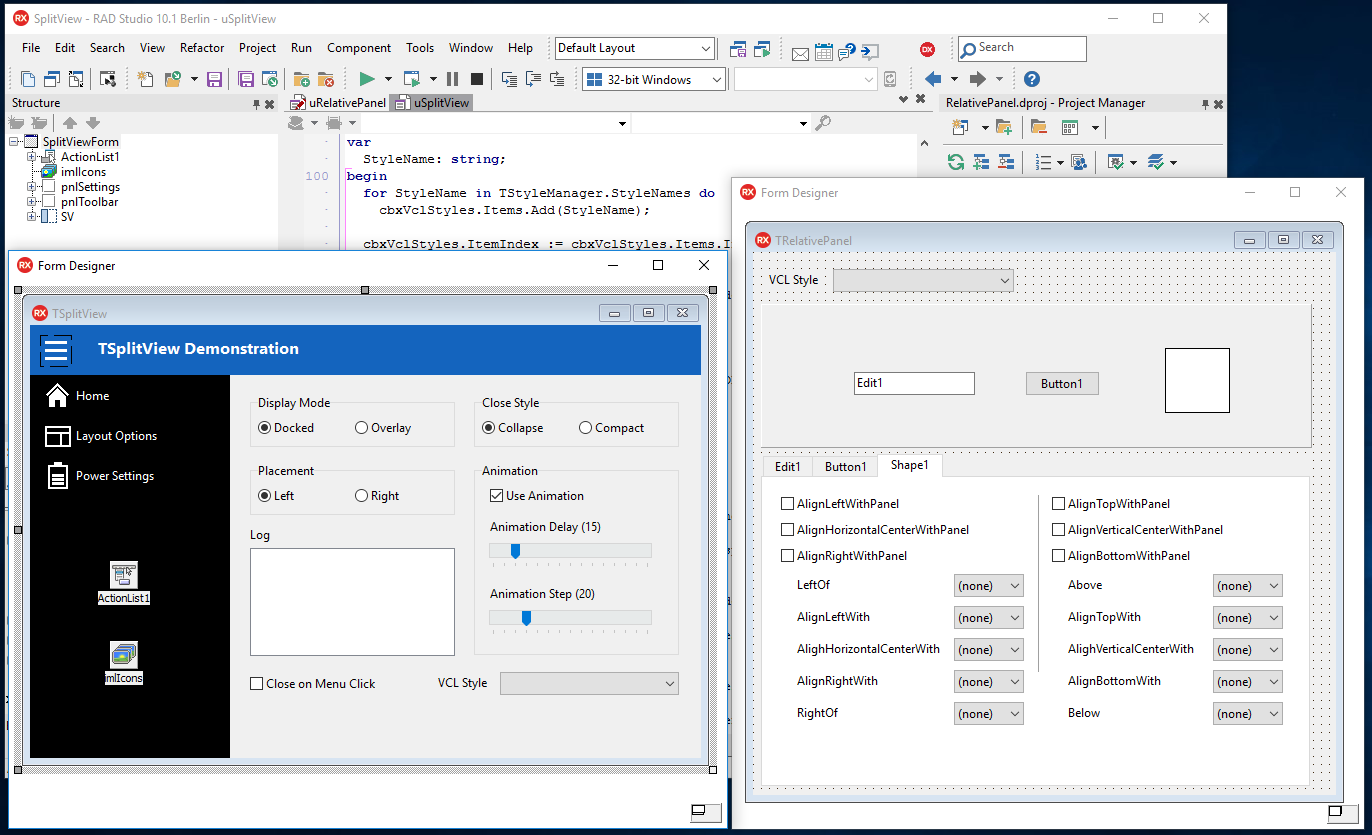1372x835 pixels.
Task: Click the Edit1 input field
Action: point(914,384)
